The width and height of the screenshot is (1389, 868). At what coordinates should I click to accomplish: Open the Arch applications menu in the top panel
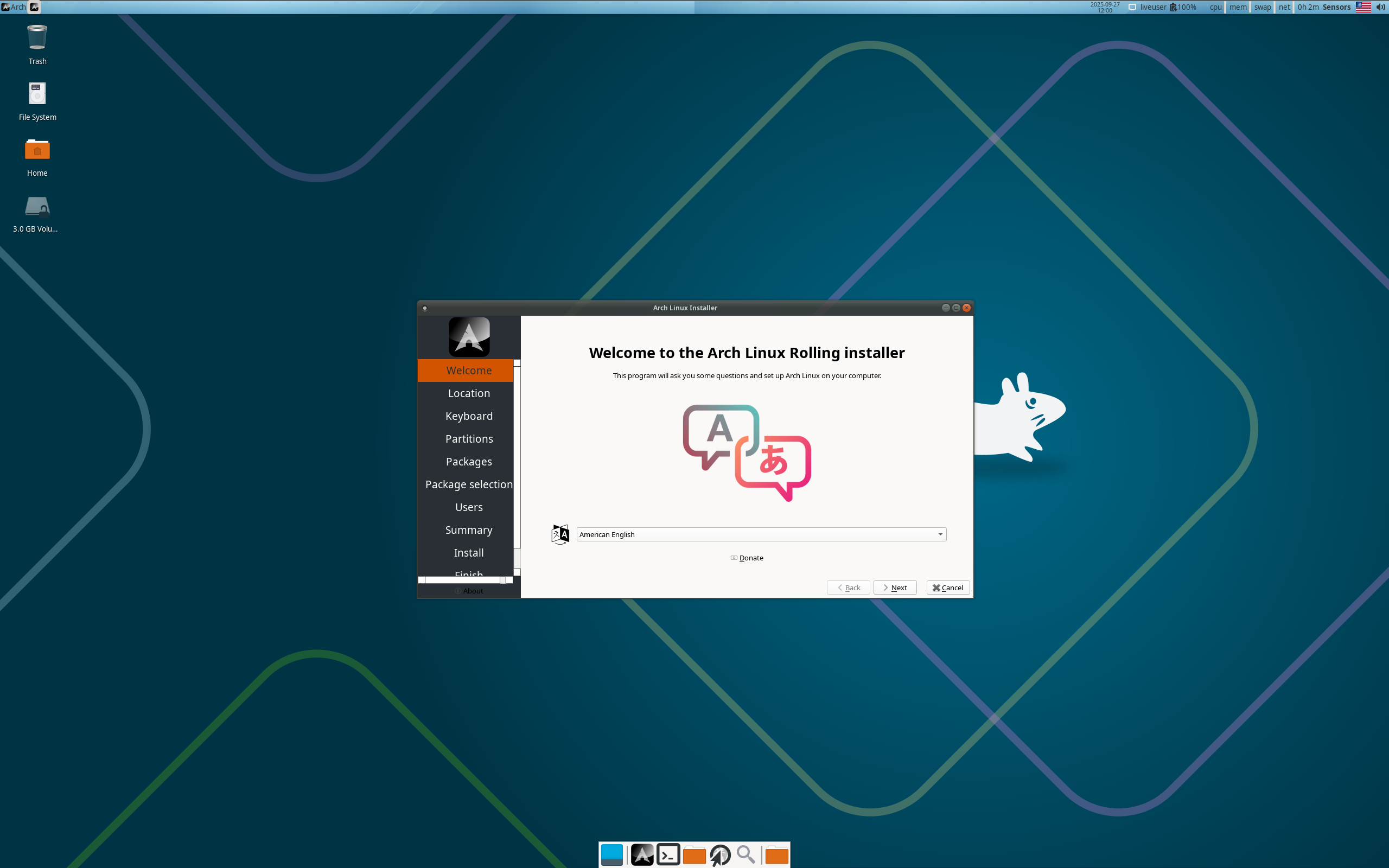point(14,7)
